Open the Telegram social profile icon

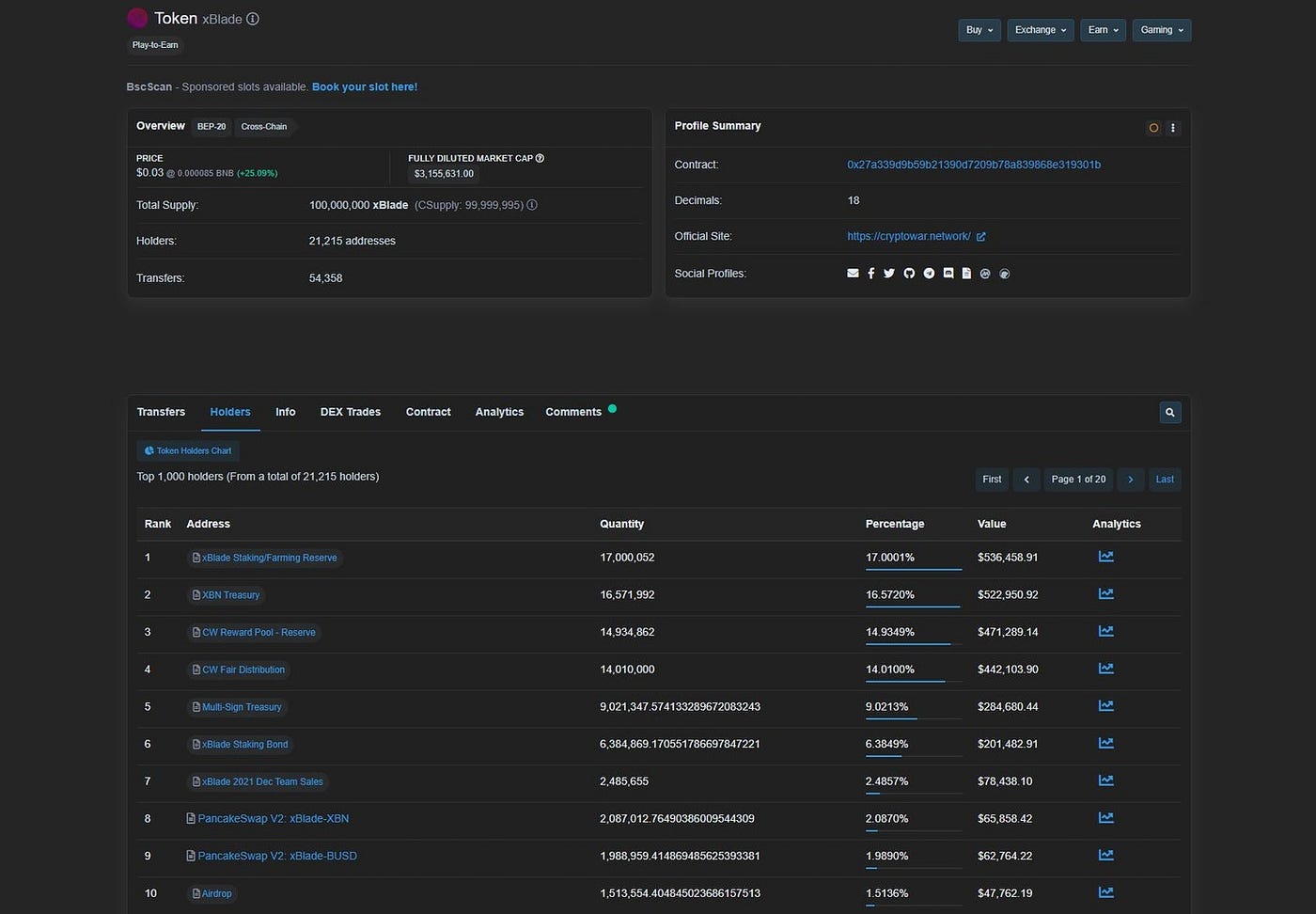[929, 274]
